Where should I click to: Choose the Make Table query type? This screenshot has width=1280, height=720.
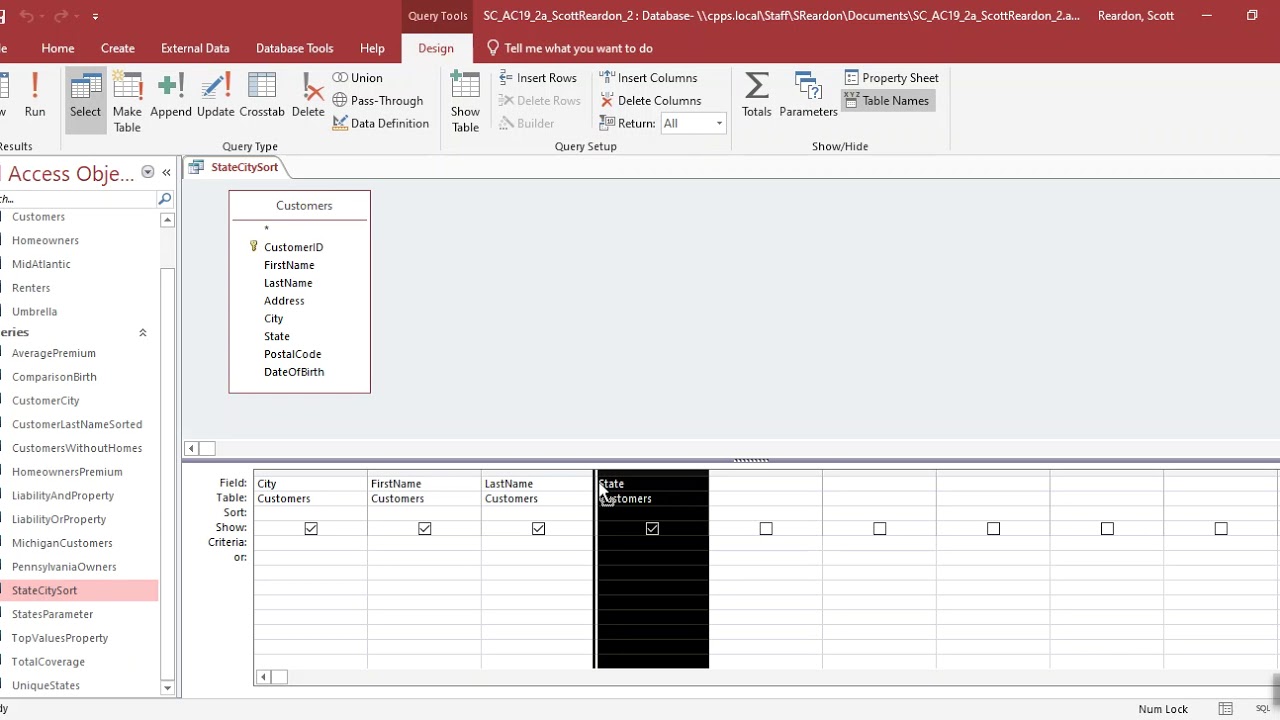(127, 101)
